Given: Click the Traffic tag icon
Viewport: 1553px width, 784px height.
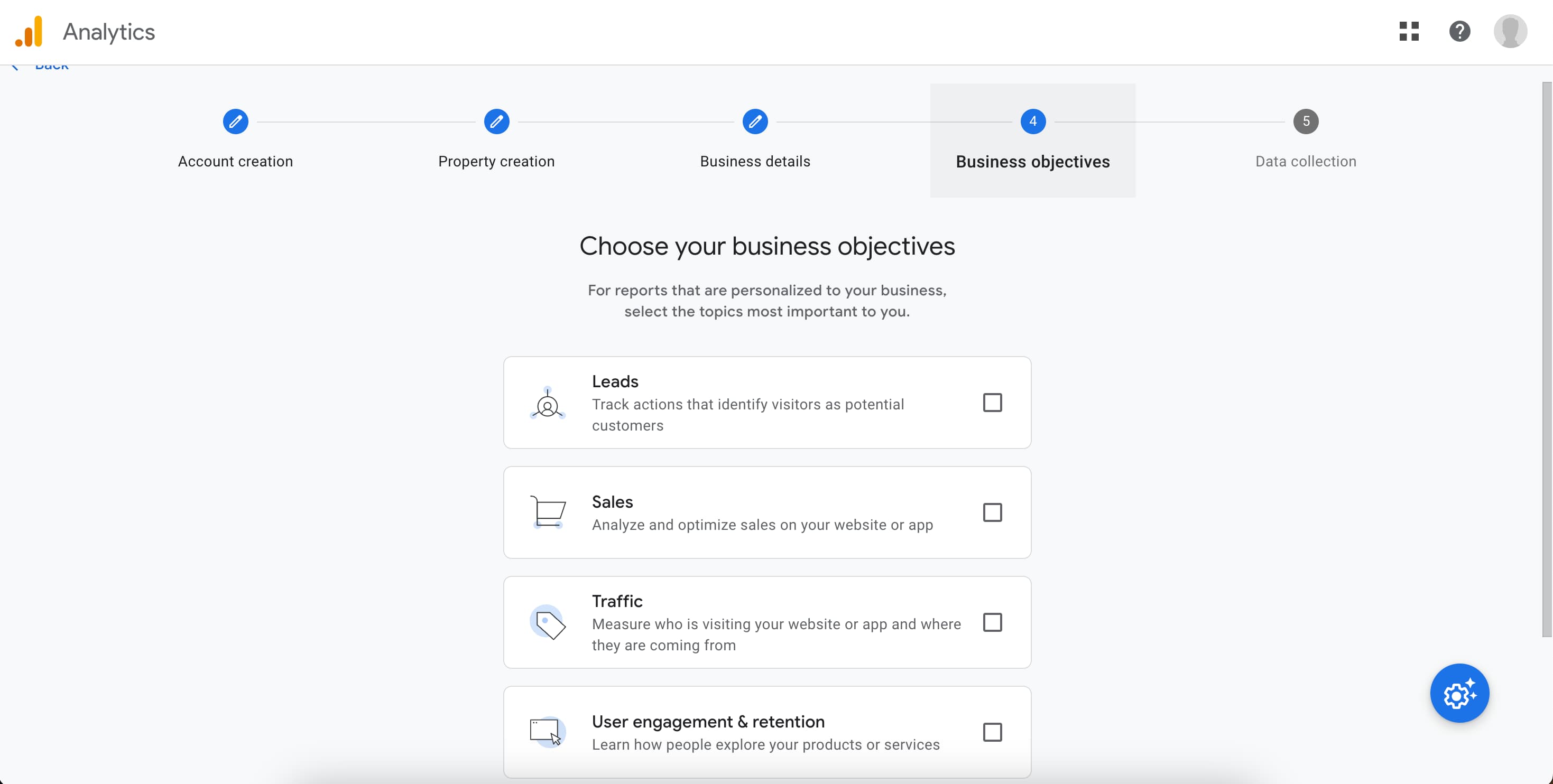Looking at the screenshot, I should [548, 622].
